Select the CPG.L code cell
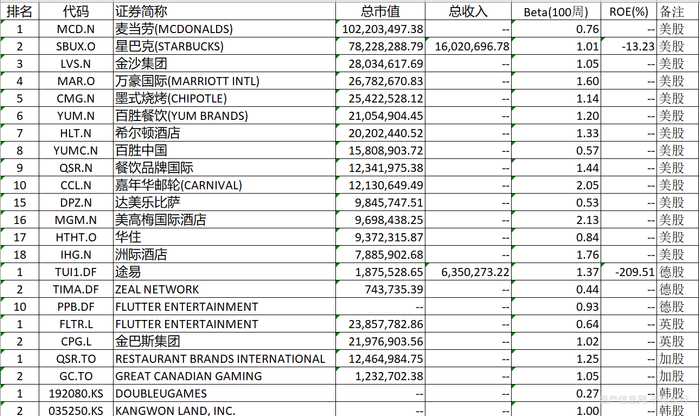Screen dimensions: 700x416 [x=76, y=341]
